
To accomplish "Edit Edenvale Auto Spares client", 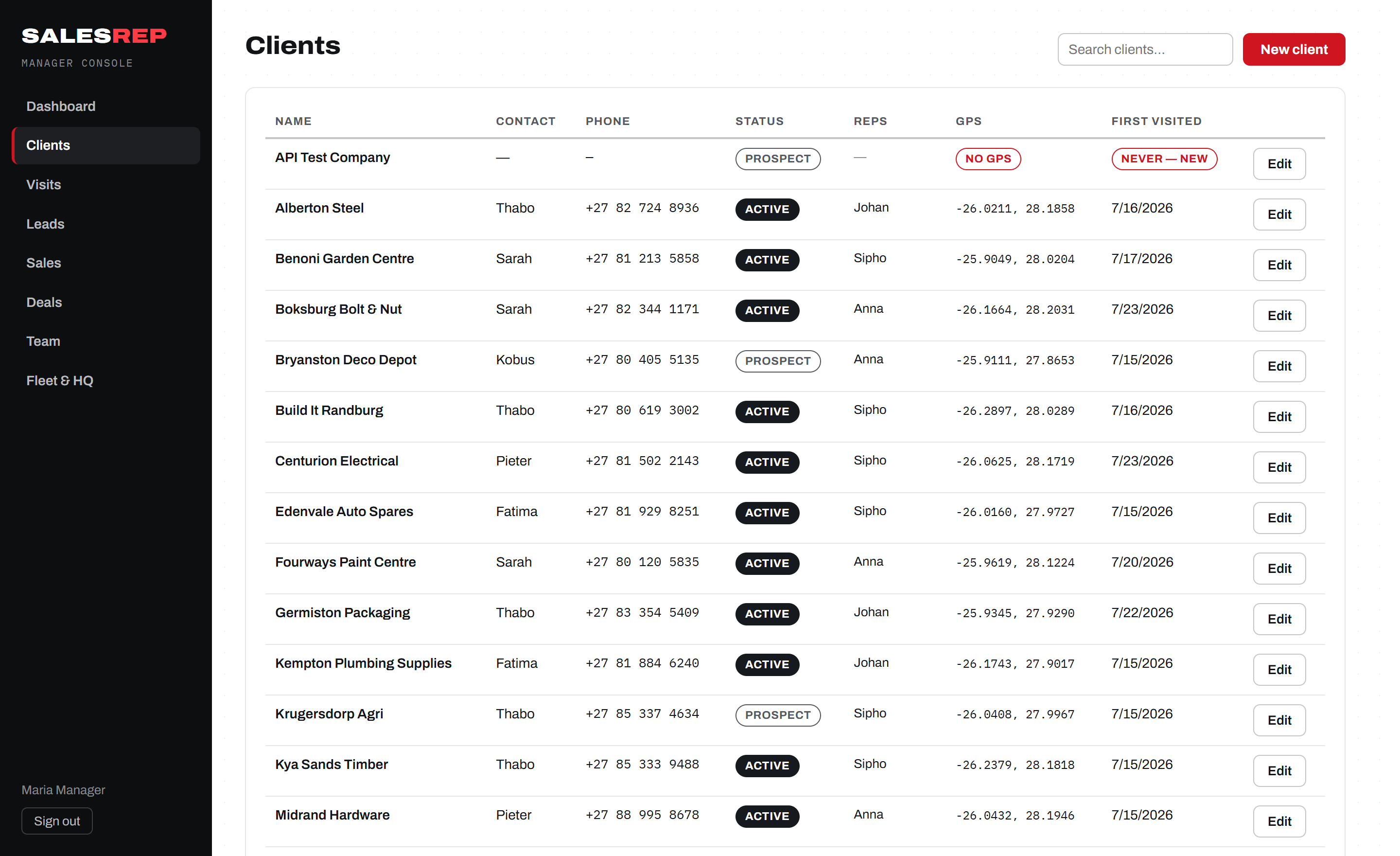I will tap(1279, 518).
